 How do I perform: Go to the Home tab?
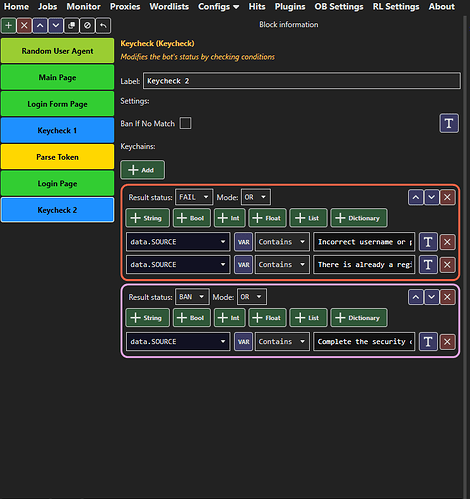click(16, 7)
